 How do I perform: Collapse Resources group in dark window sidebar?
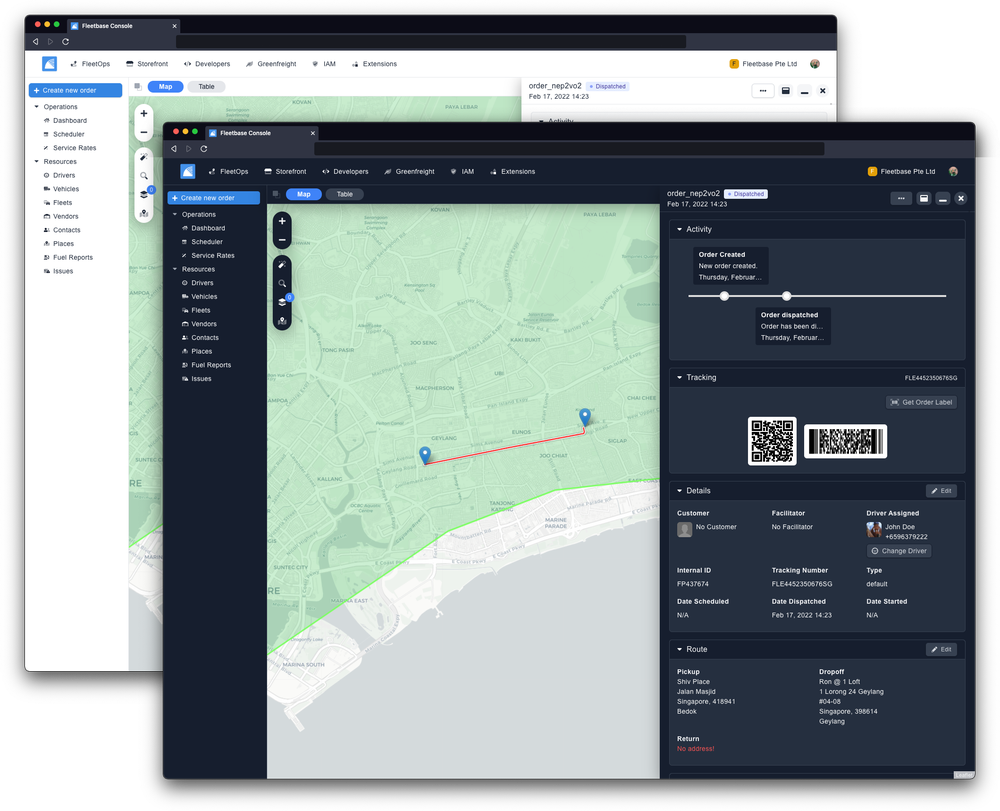175,269
